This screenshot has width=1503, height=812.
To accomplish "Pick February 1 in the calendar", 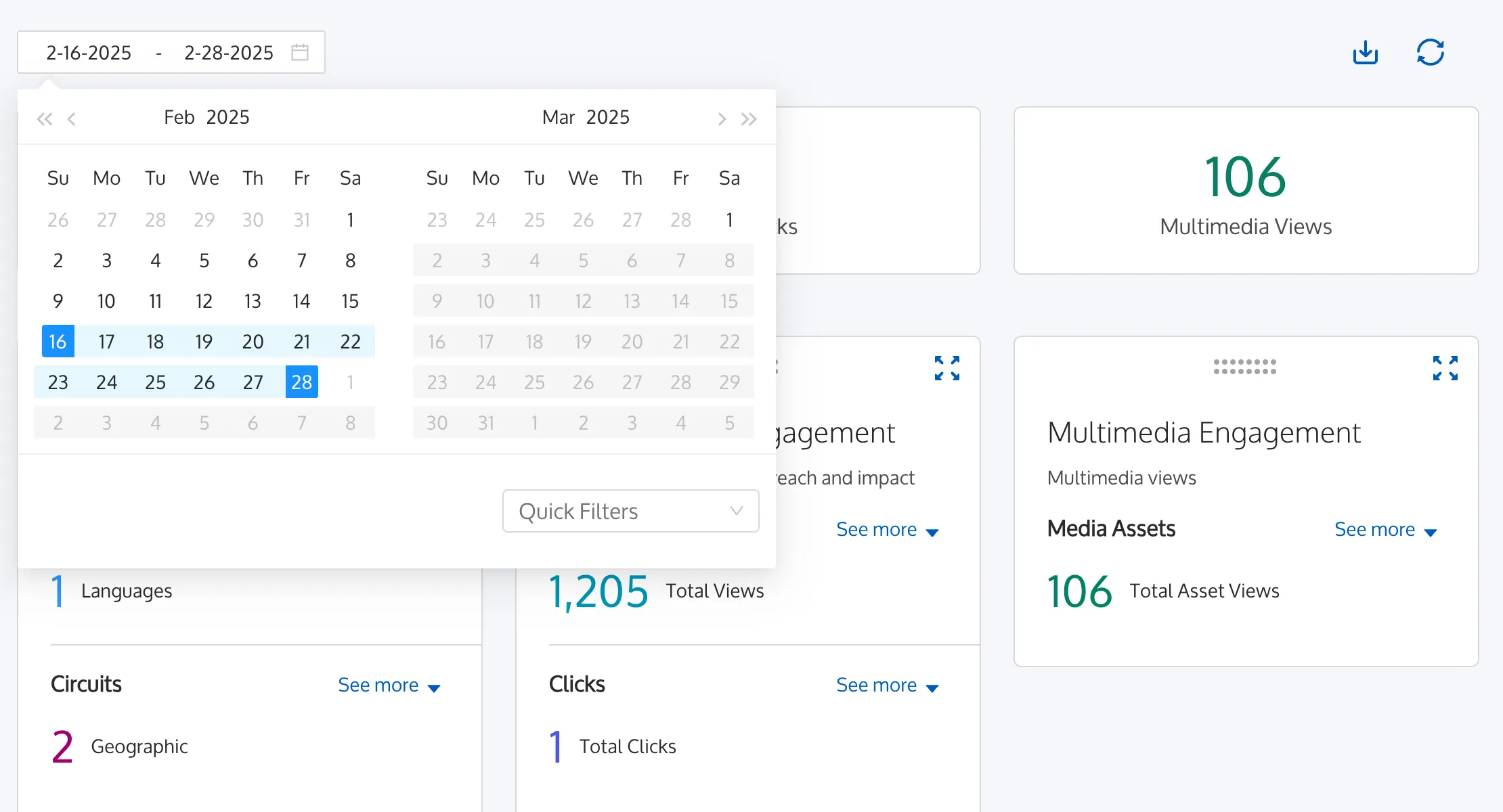I will pyautogui.click(x=351, y=219).
